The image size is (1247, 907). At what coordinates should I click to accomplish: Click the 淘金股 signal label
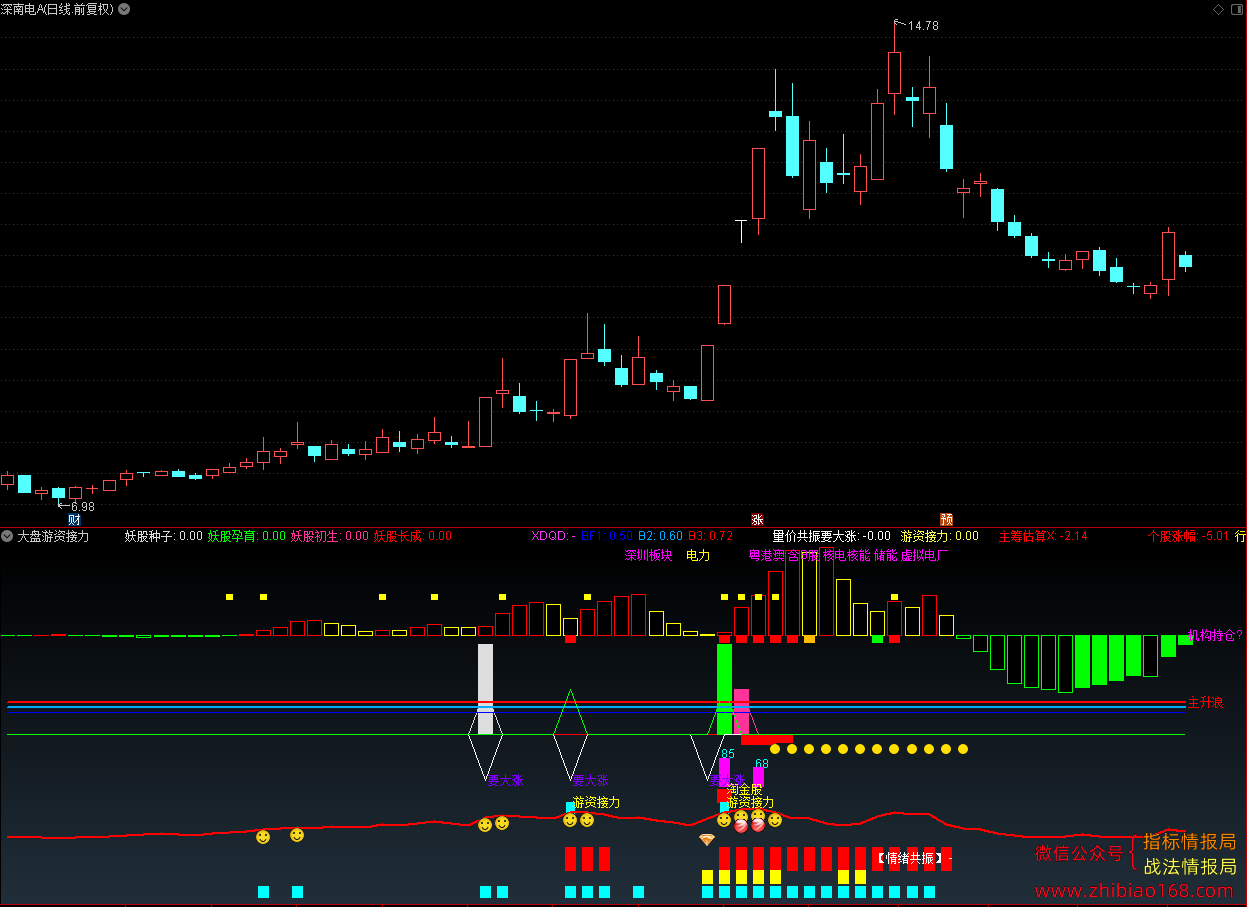pyautogui.click(x=745, y=790)
